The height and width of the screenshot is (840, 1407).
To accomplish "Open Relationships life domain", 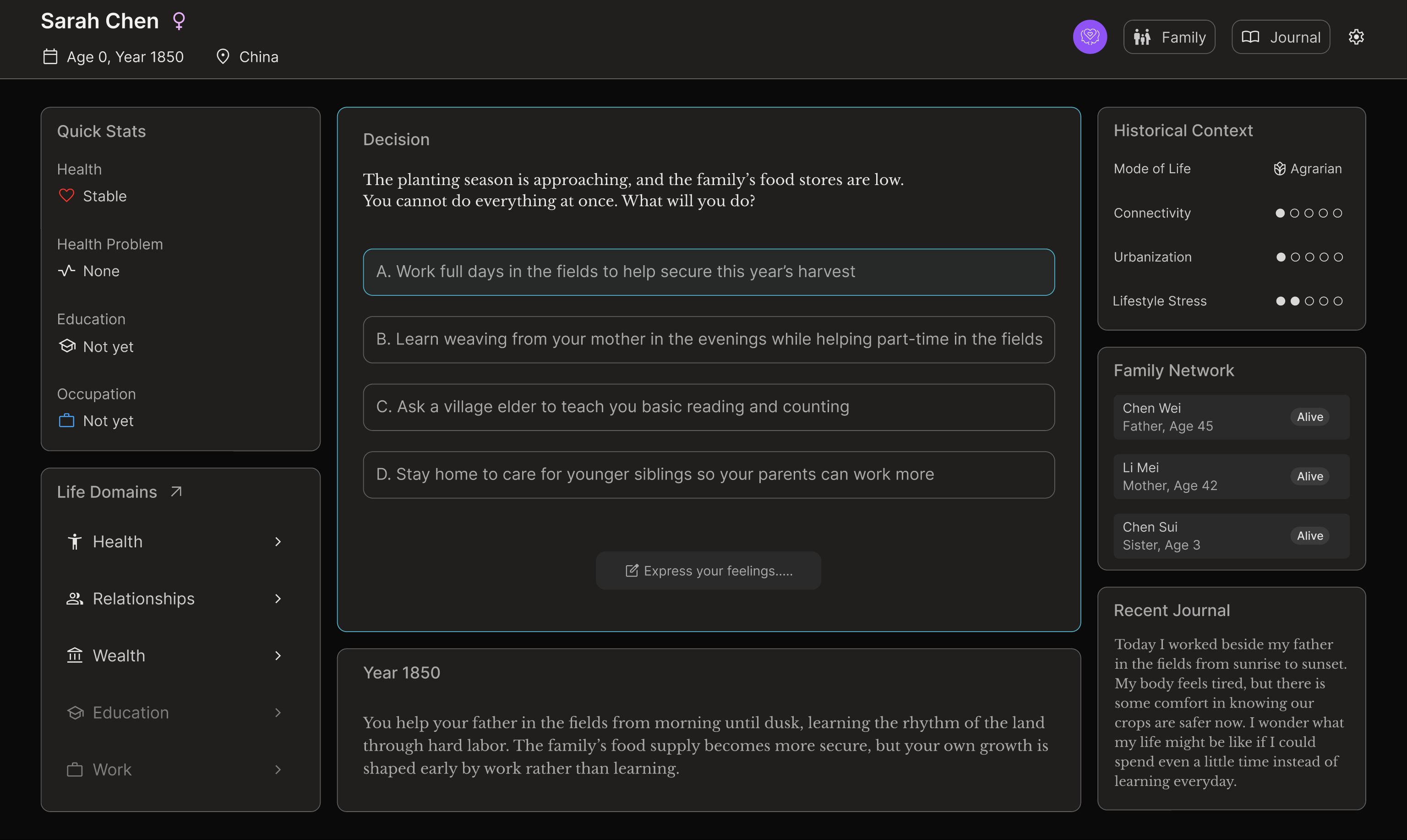I will [175, 598].
